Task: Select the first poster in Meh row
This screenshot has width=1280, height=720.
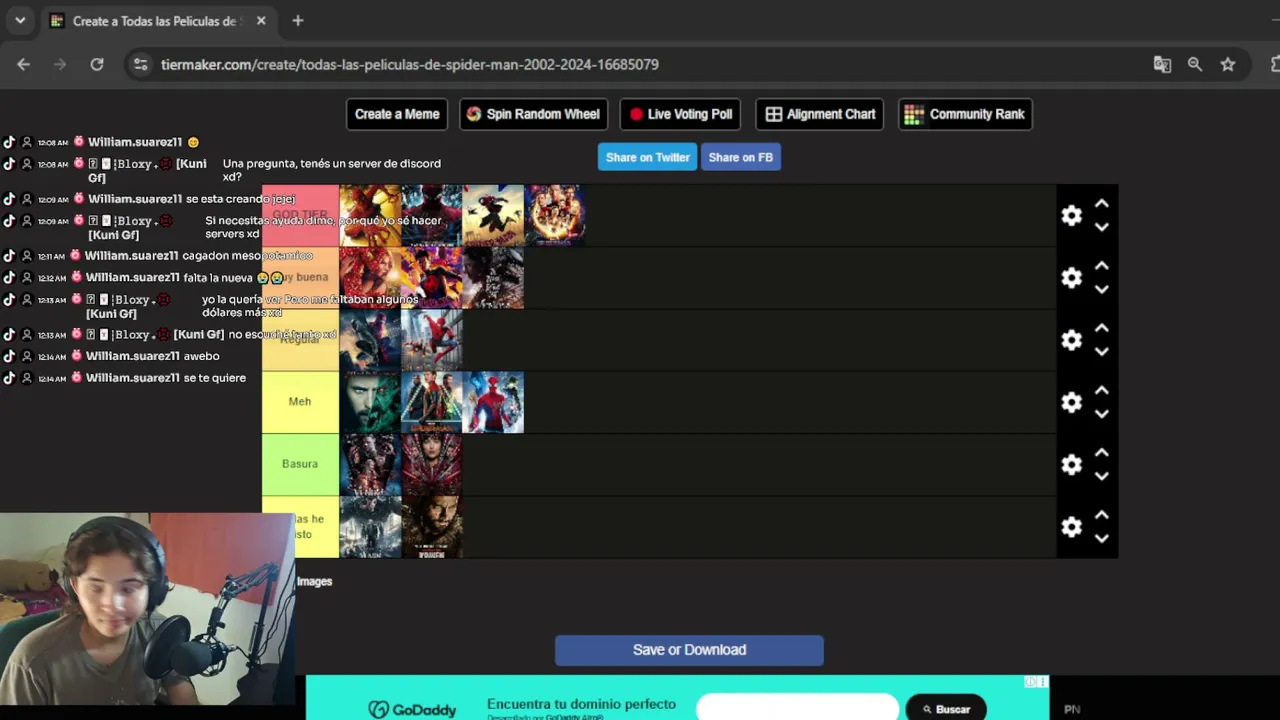Action: [370, 402]
